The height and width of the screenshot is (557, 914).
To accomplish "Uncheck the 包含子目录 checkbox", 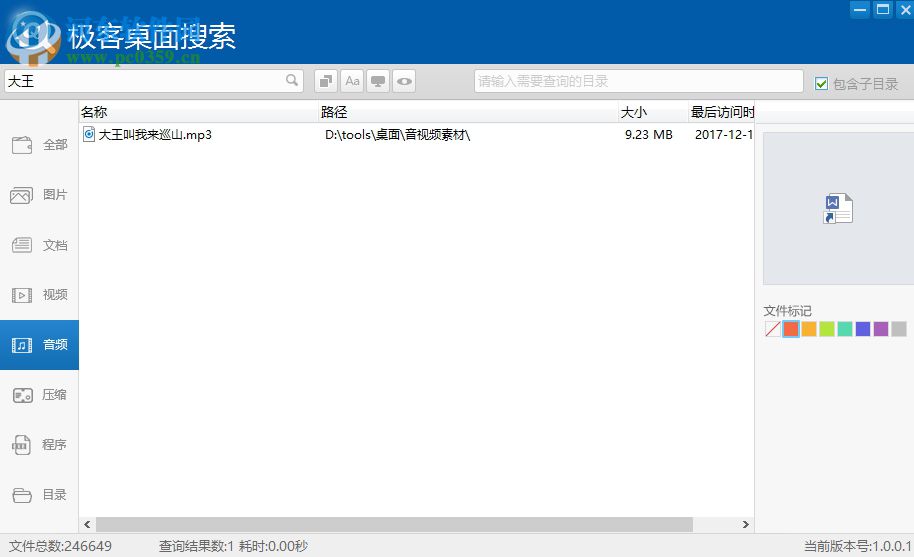I will tap(821, 84).
